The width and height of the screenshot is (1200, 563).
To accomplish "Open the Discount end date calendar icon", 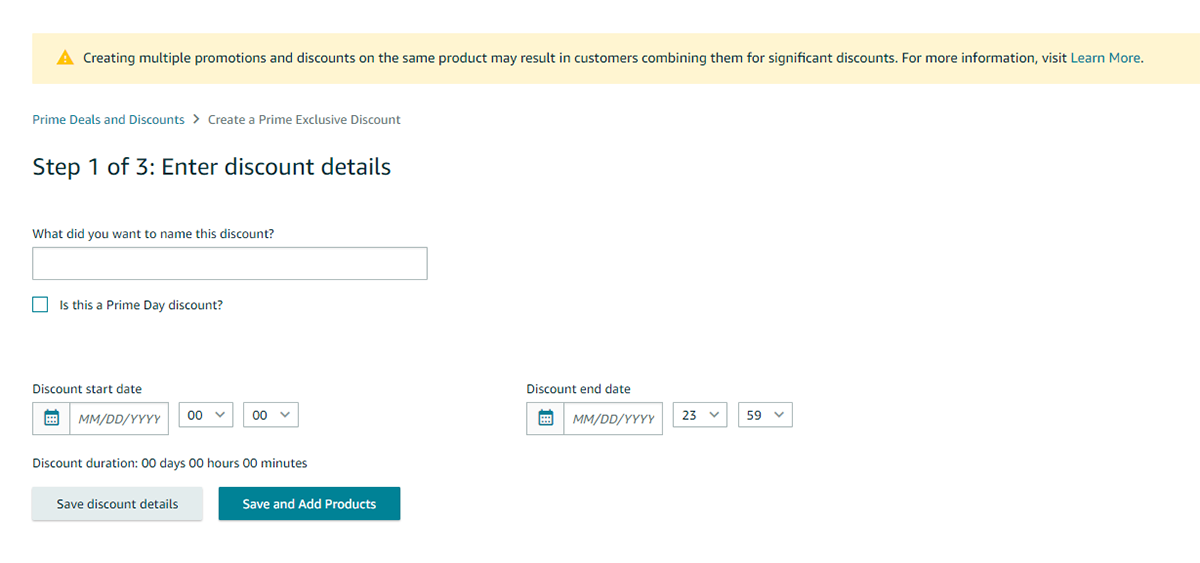I will (546, 419).
